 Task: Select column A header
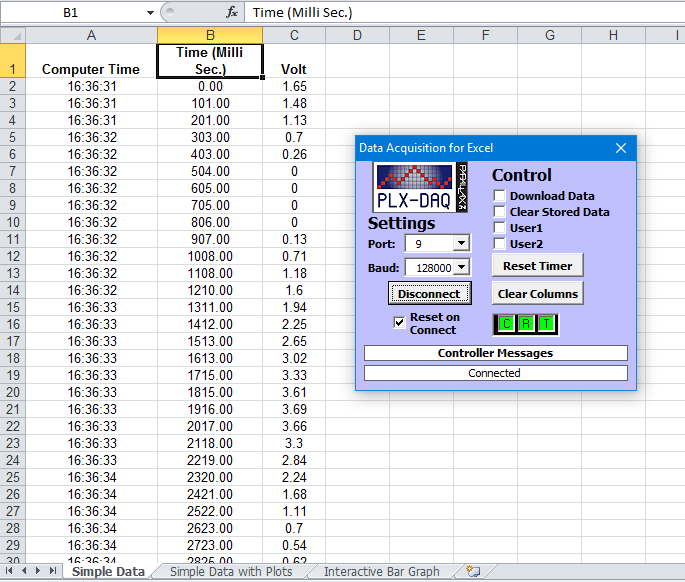tap(91, 35)
